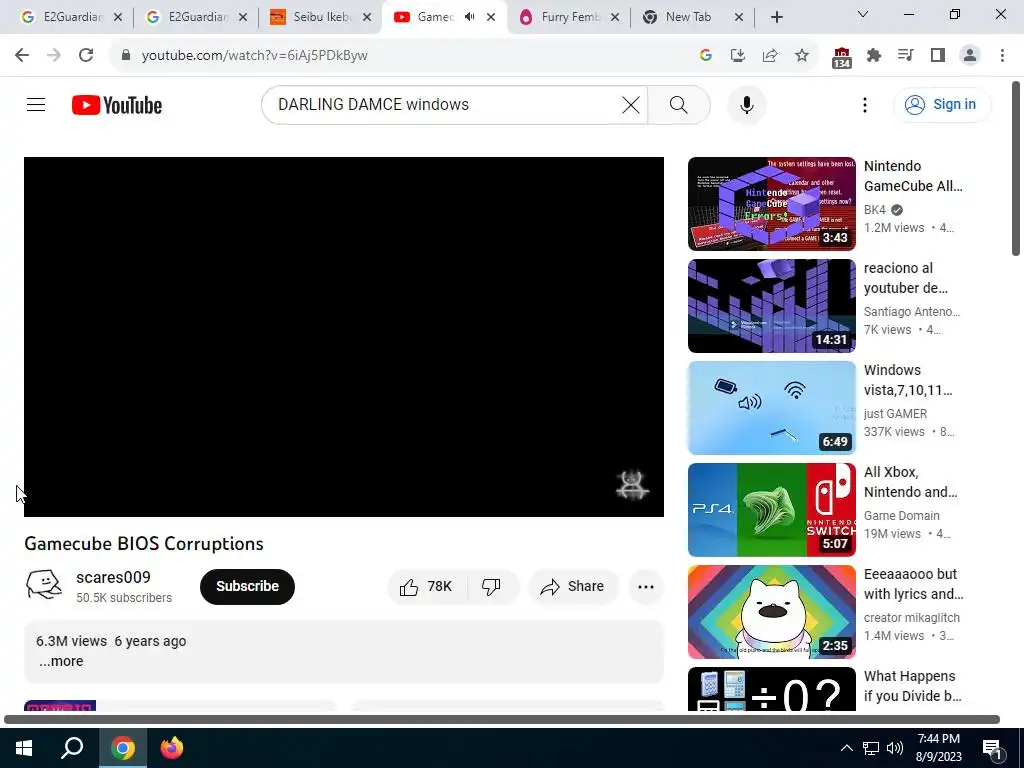Open system volume tray icon
This screenshot has height=768, width=1024.
(895, 748)
